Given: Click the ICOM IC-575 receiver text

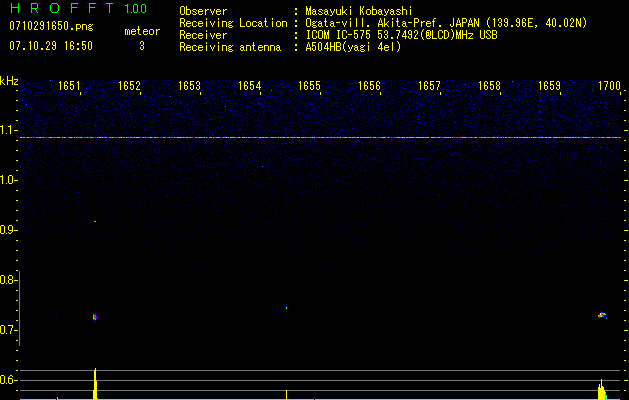Looking at the screenshot, I should 402,35.
